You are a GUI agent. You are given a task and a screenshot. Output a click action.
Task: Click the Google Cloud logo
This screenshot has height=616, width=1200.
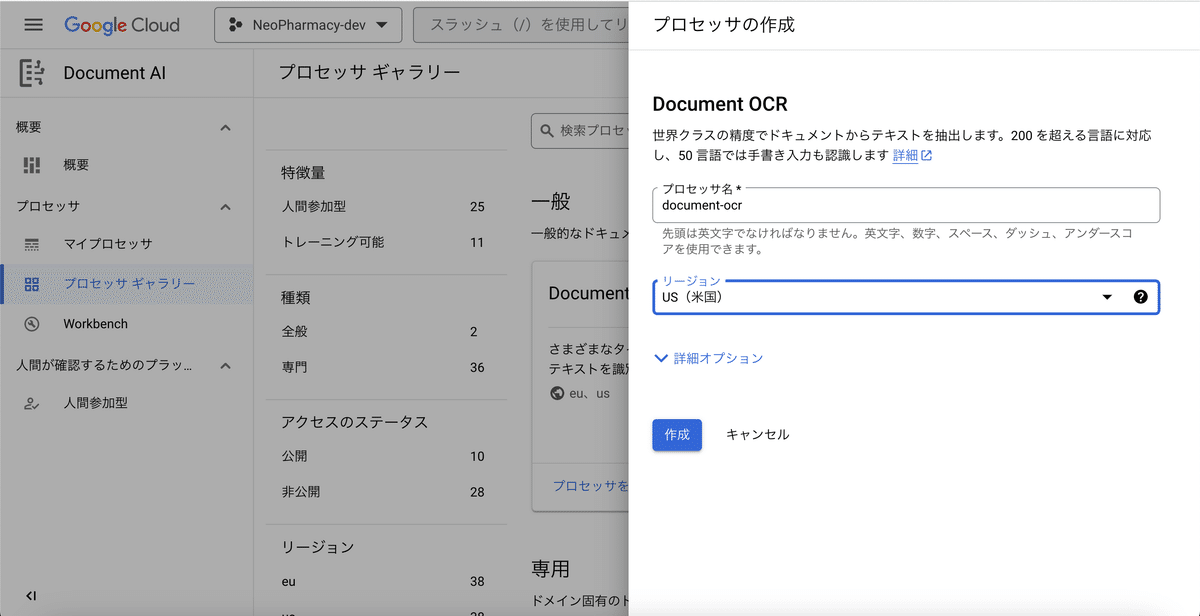tap(121, 25)
